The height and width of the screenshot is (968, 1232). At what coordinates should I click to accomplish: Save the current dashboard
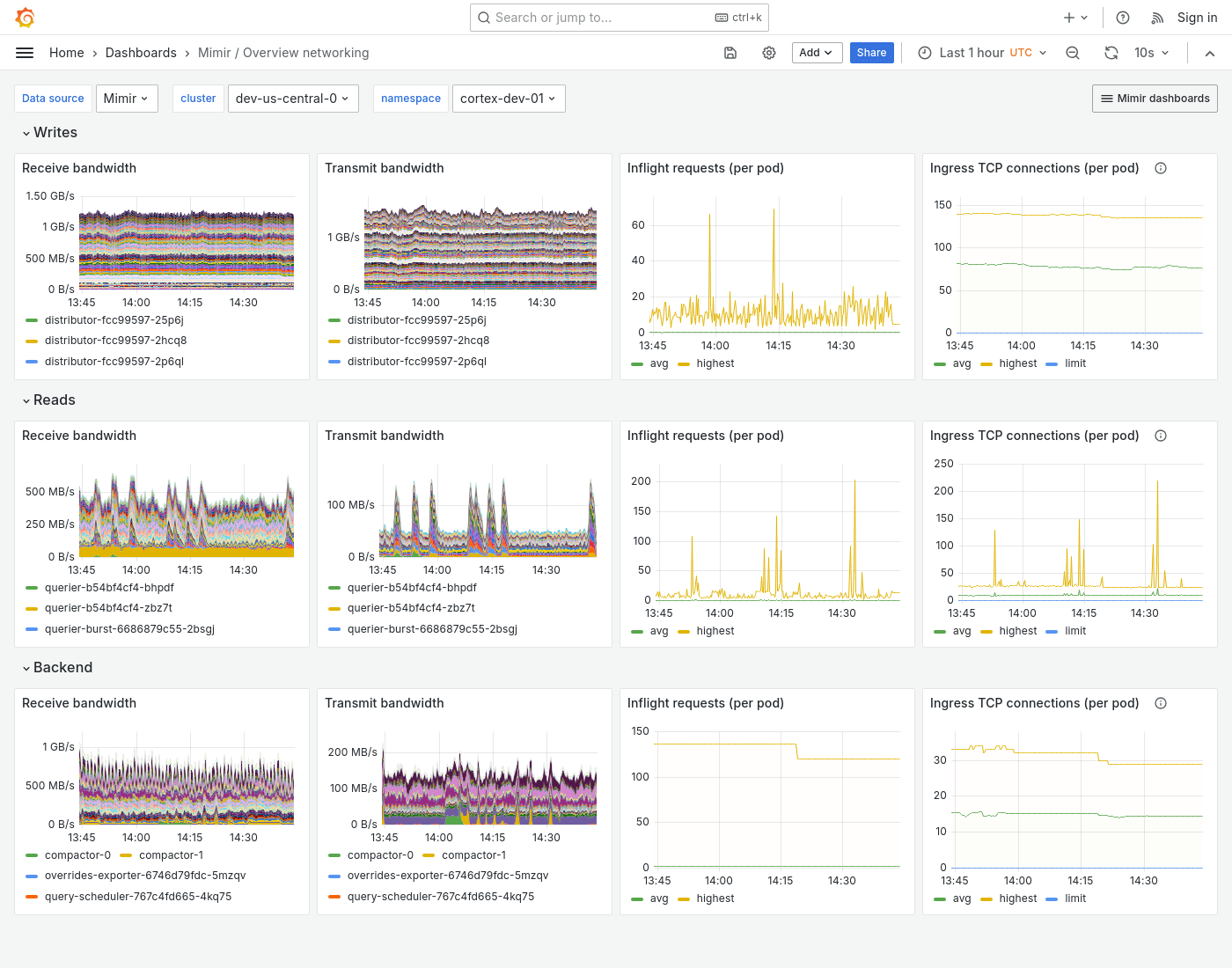click(x=730, y=53)
